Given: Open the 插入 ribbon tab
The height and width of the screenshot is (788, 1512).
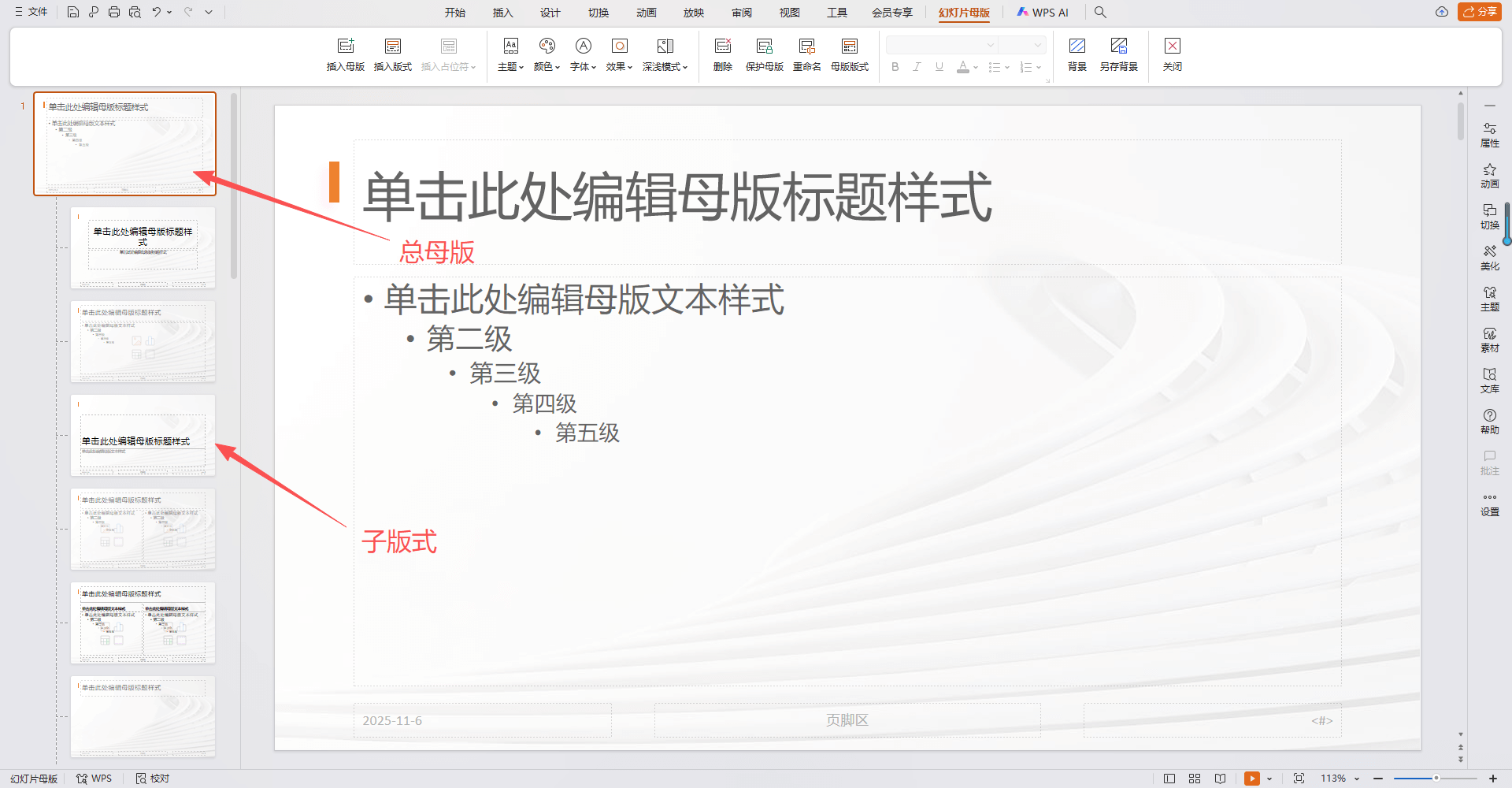Looking at the screenshot, I should click(502, 12).
